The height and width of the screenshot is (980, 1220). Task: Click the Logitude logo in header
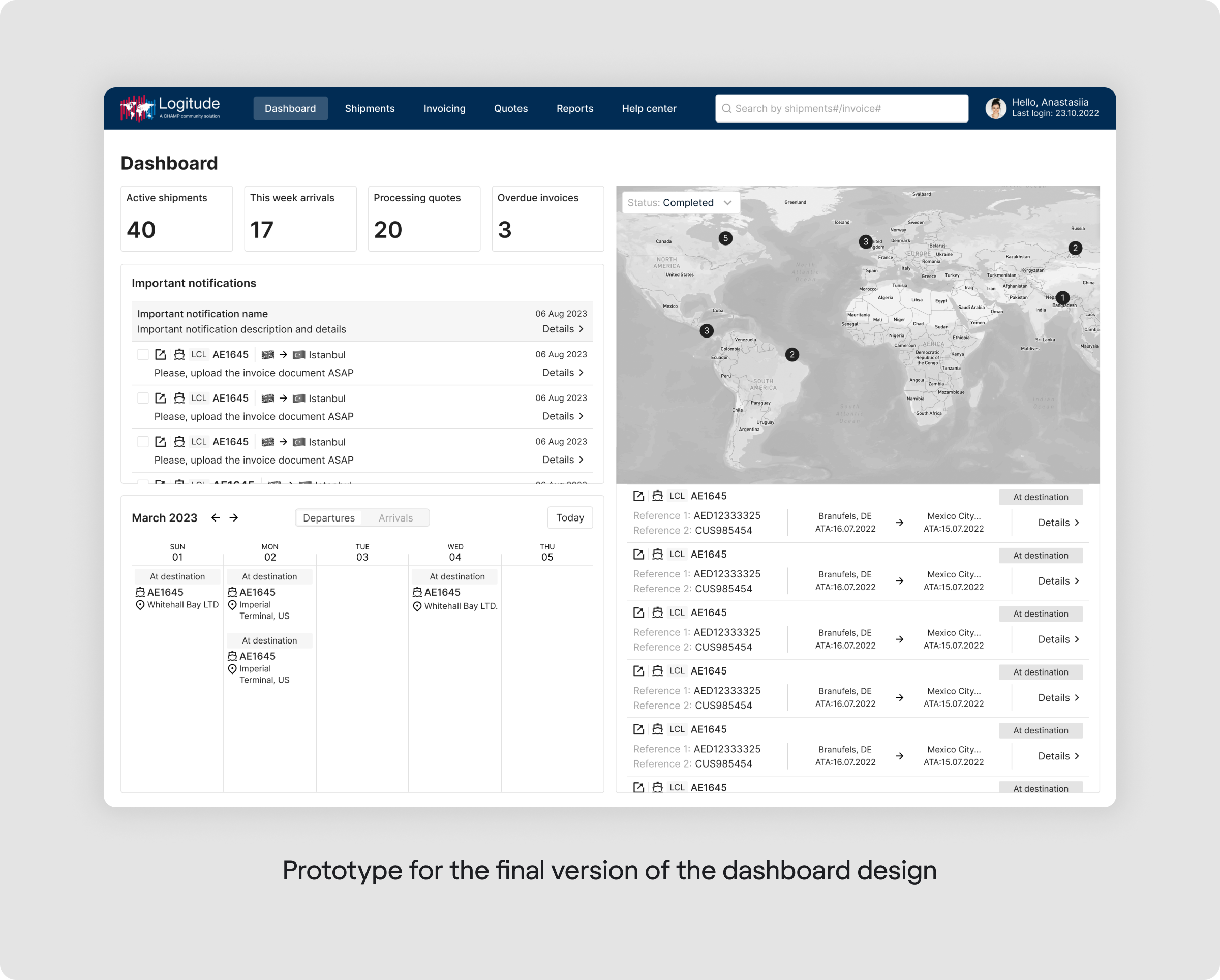point(170,108)
